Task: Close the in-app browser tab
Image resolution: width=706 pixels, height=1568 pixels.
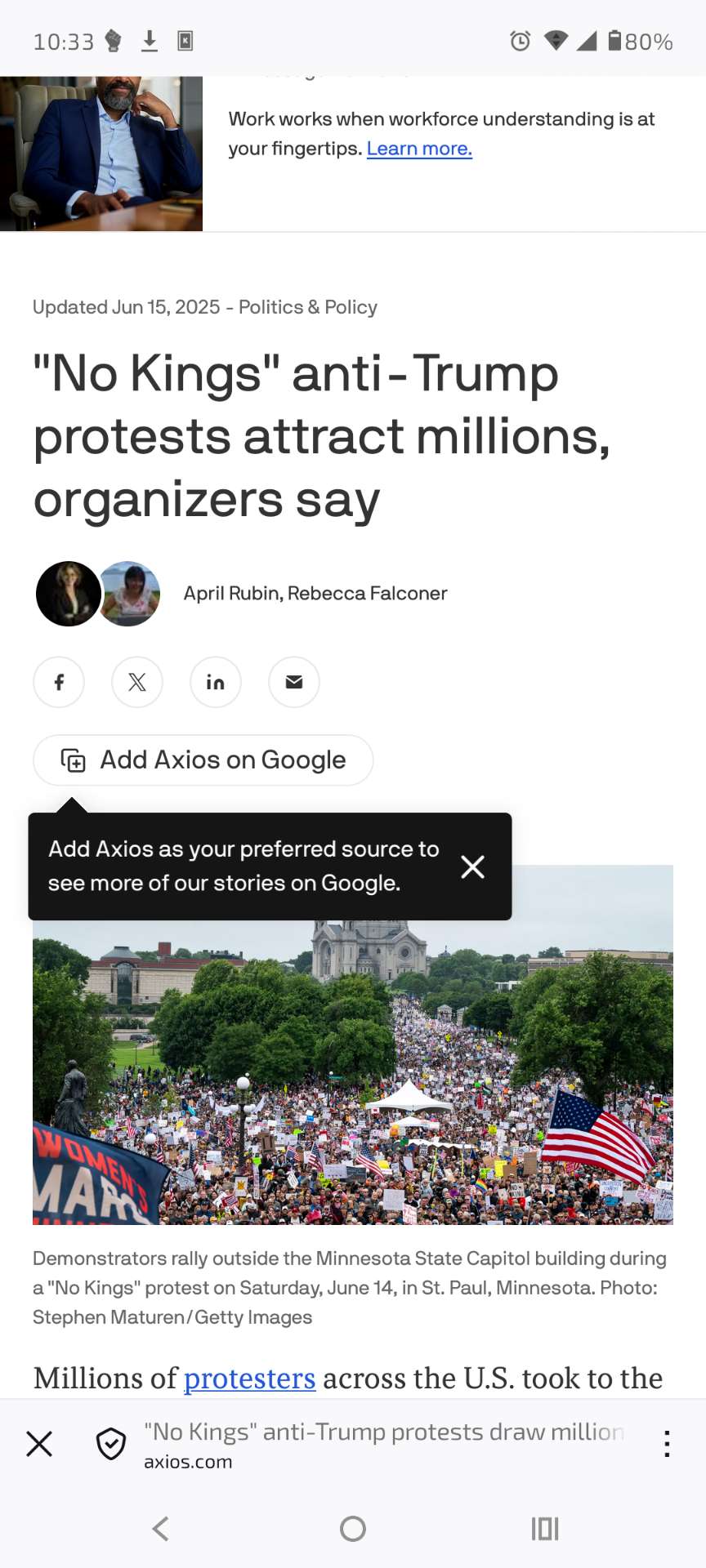Action: [39, 1444]
